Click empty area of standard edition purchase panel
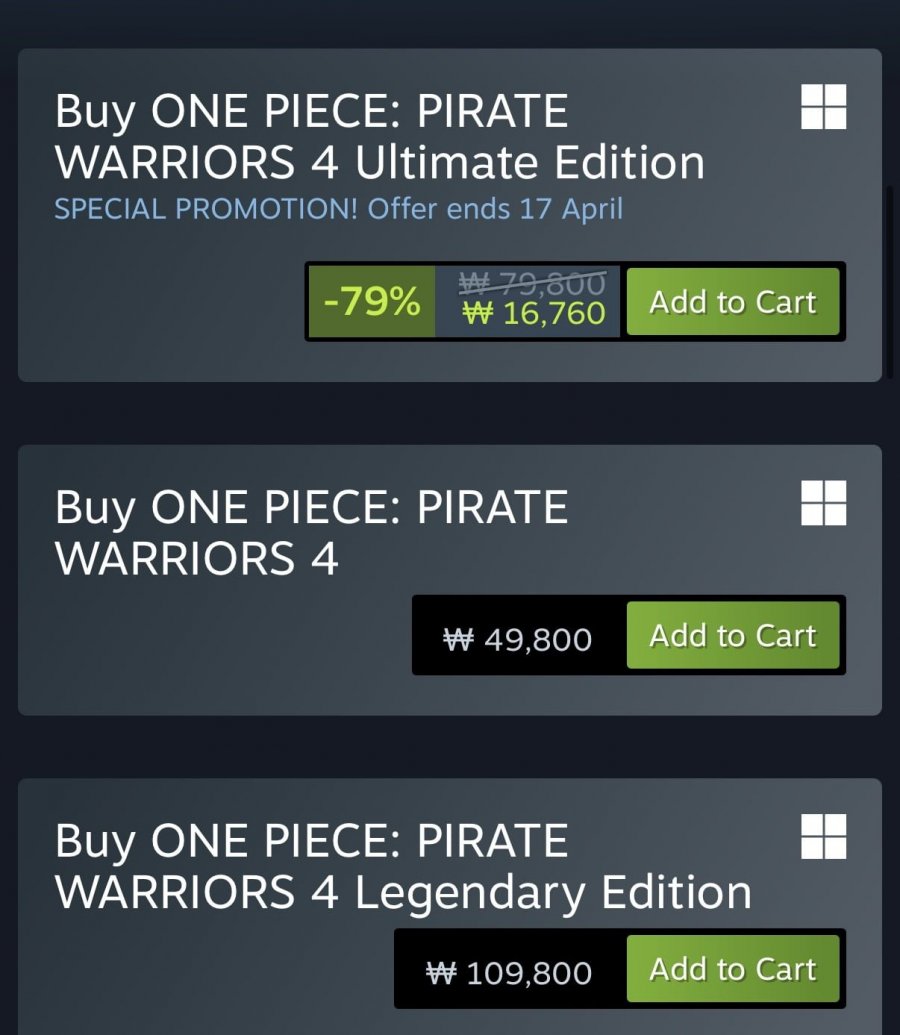Viewport: 900px width, 1035px height. coord(200,650)
